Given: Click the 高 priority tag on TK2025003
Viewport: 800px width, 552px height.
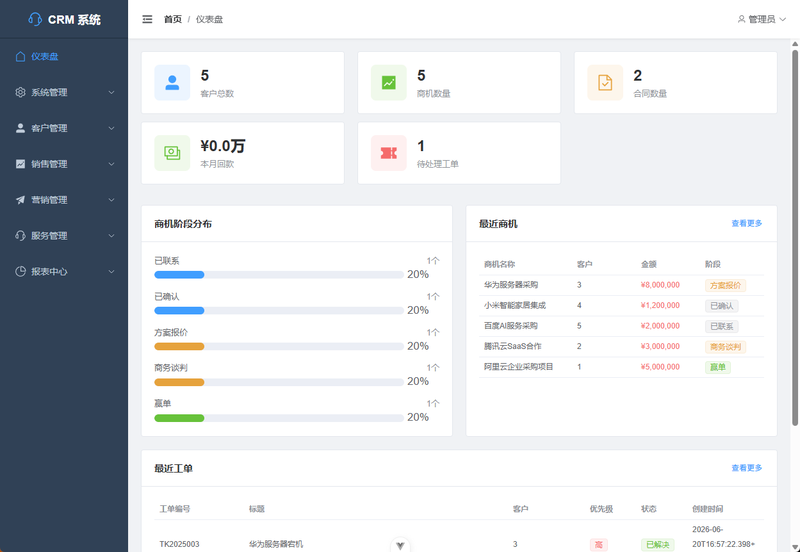Looking at the screenshot, I should pyautogui.click(x=598, y=545).
